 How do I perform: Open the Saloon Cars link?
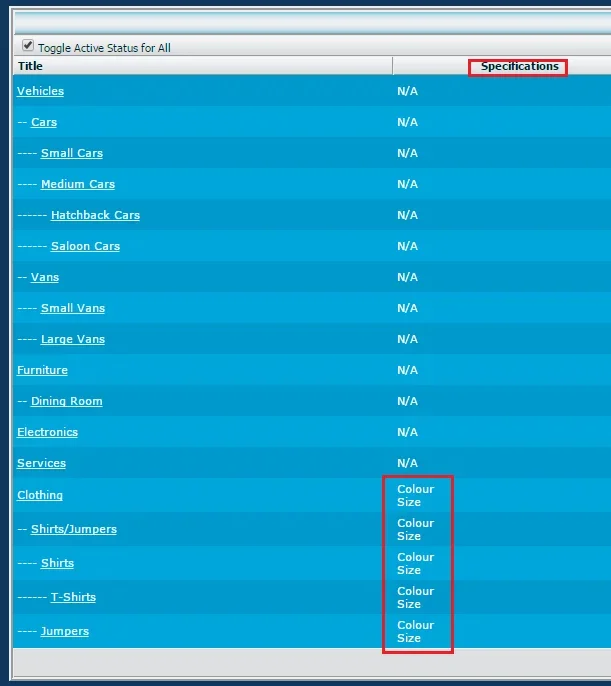click(85, 246)
